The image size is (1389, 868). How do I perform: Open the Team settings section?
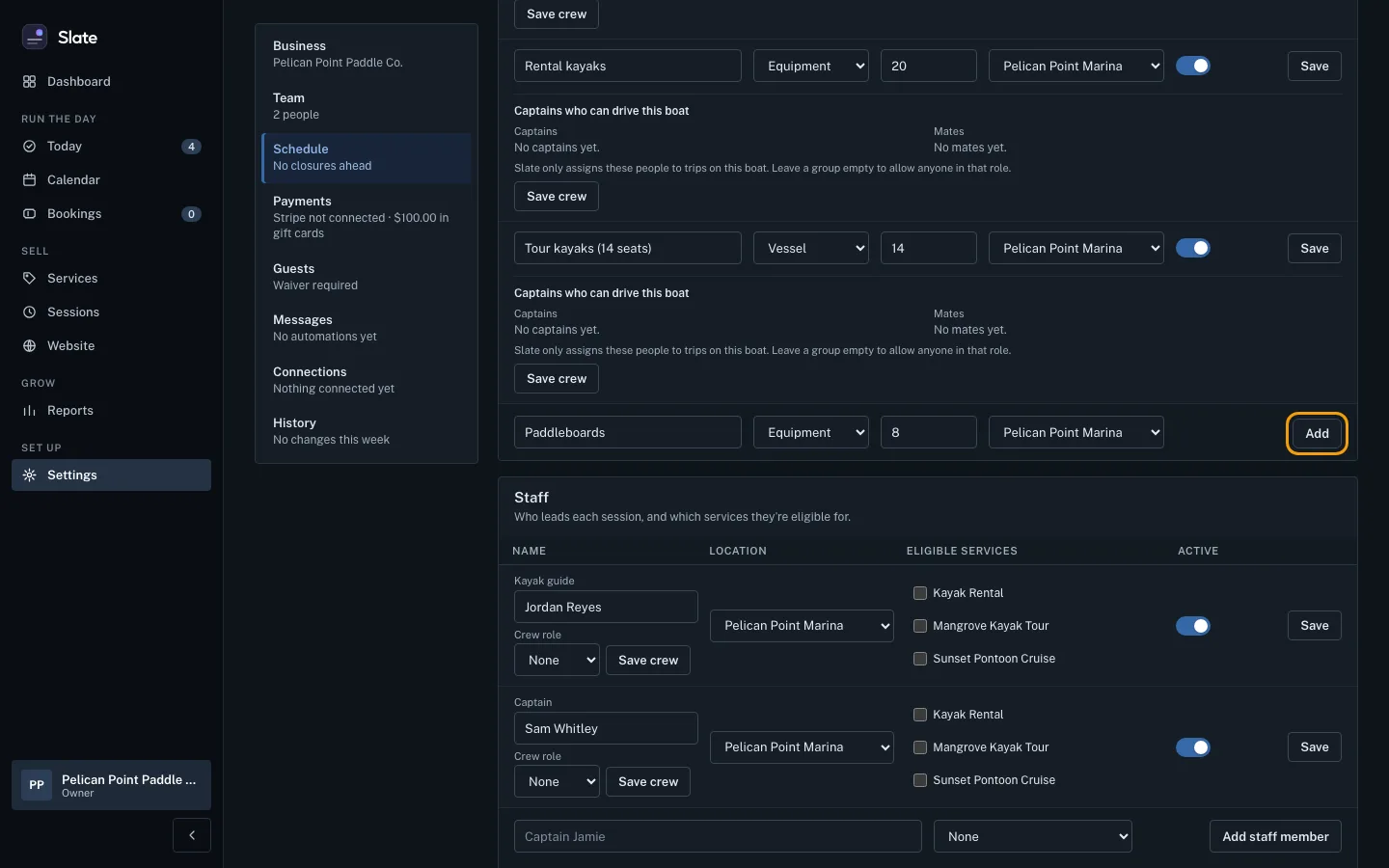367,106
